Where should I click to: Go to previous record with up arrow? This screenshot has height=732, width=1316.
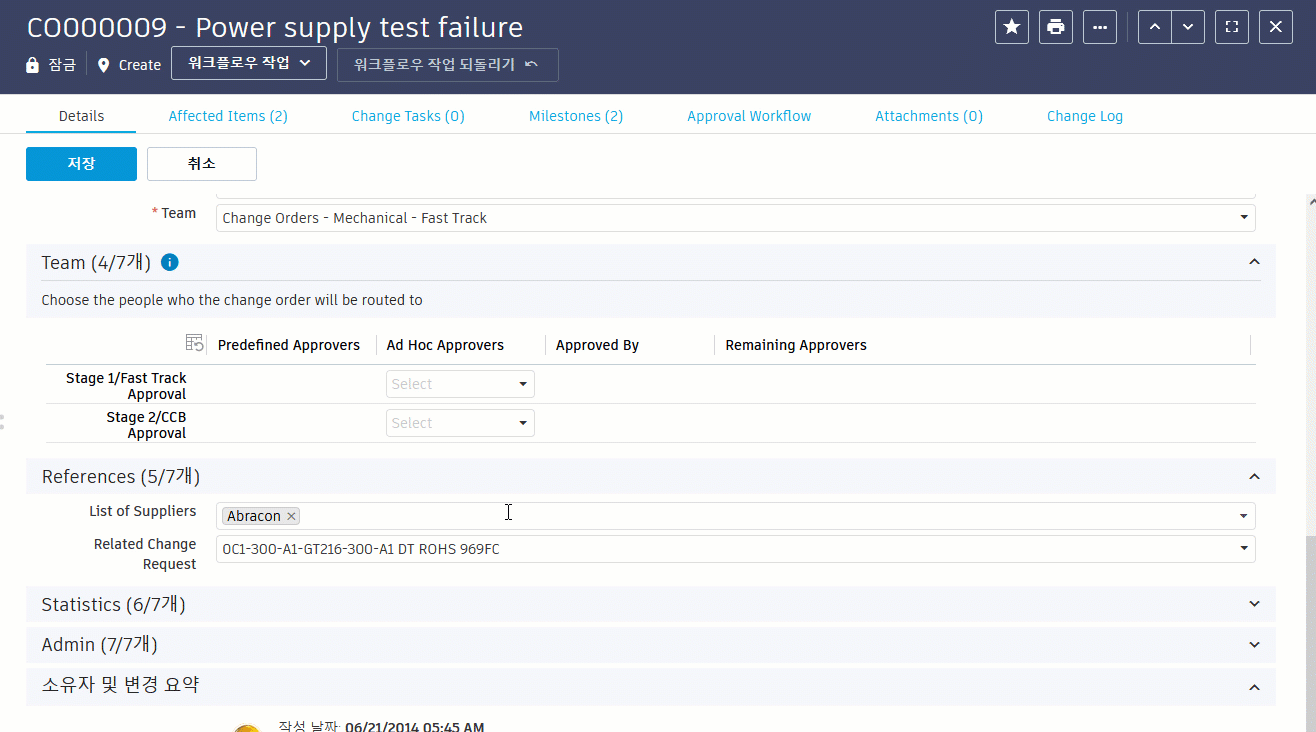point(1155,27)
